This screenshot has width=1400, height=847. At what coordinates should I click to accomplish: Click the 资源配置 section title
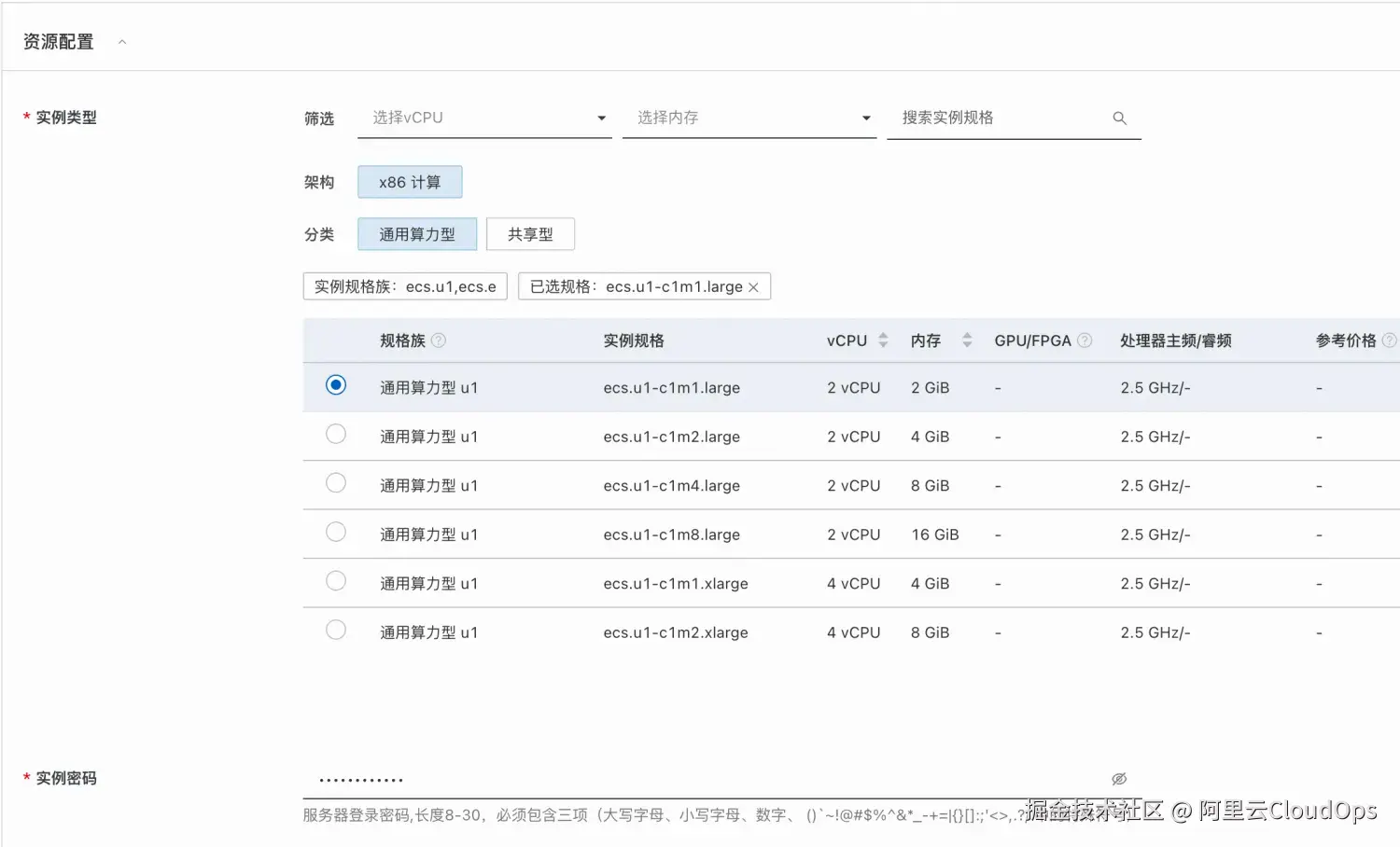[59, 42]
